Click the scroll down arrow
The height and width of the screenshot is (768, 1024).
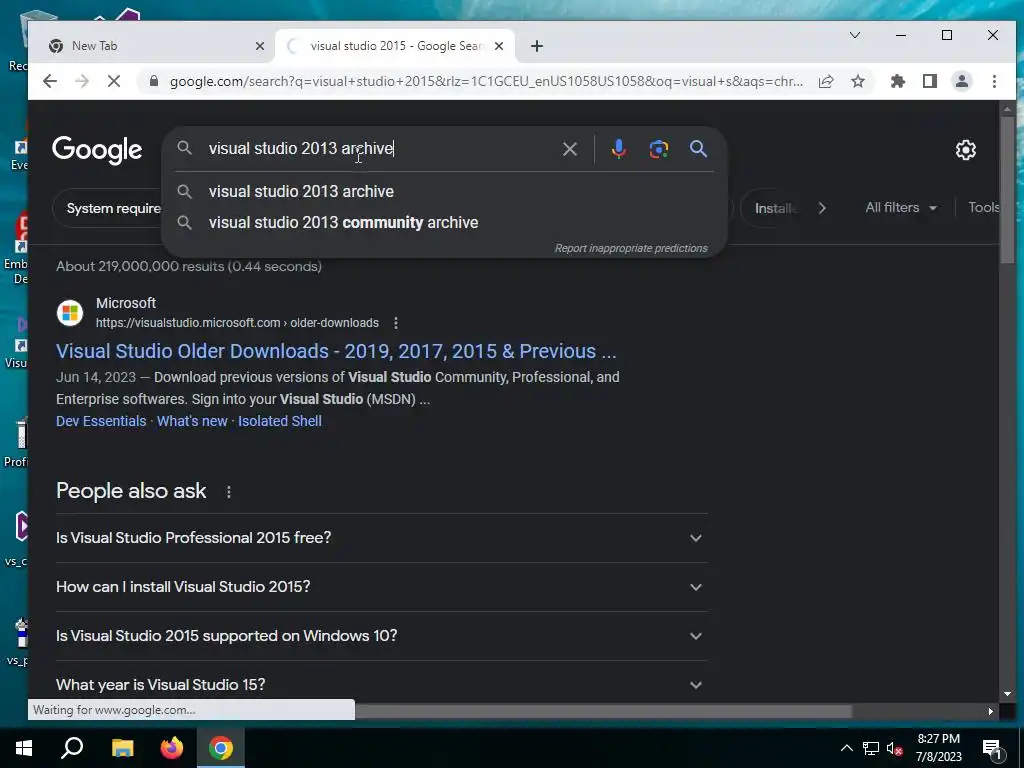(x=1006, y=694)
